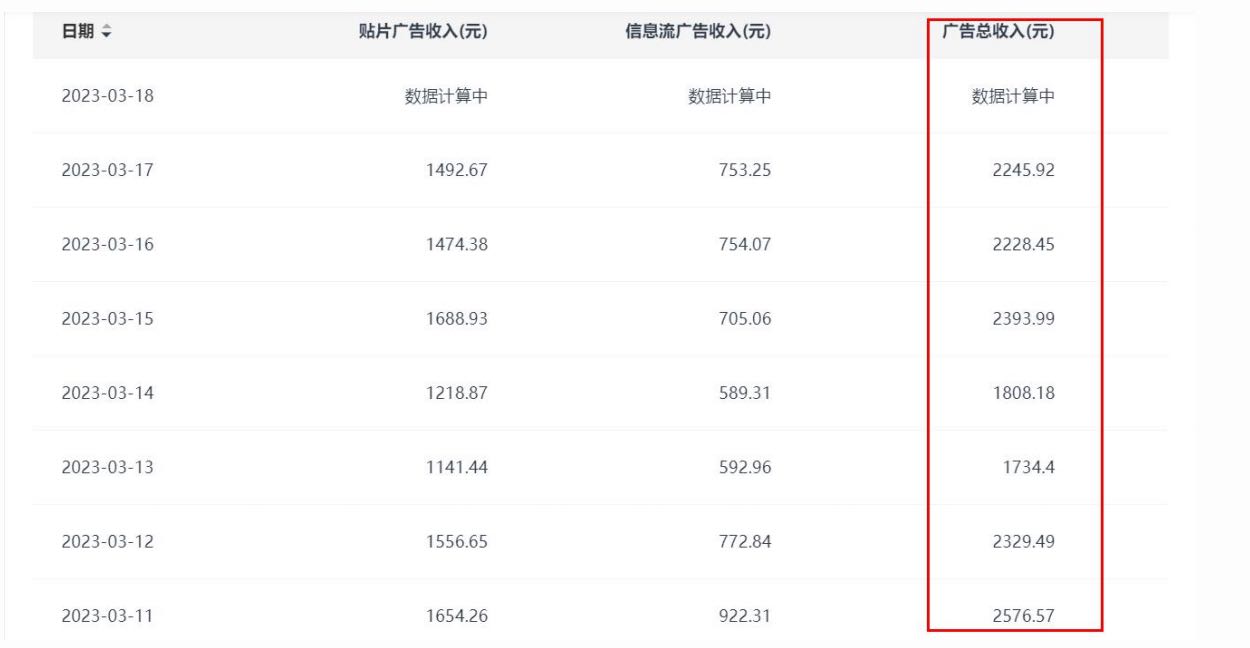
Task: Select the 2023-03-12 date entry
Action: [108, 541]
